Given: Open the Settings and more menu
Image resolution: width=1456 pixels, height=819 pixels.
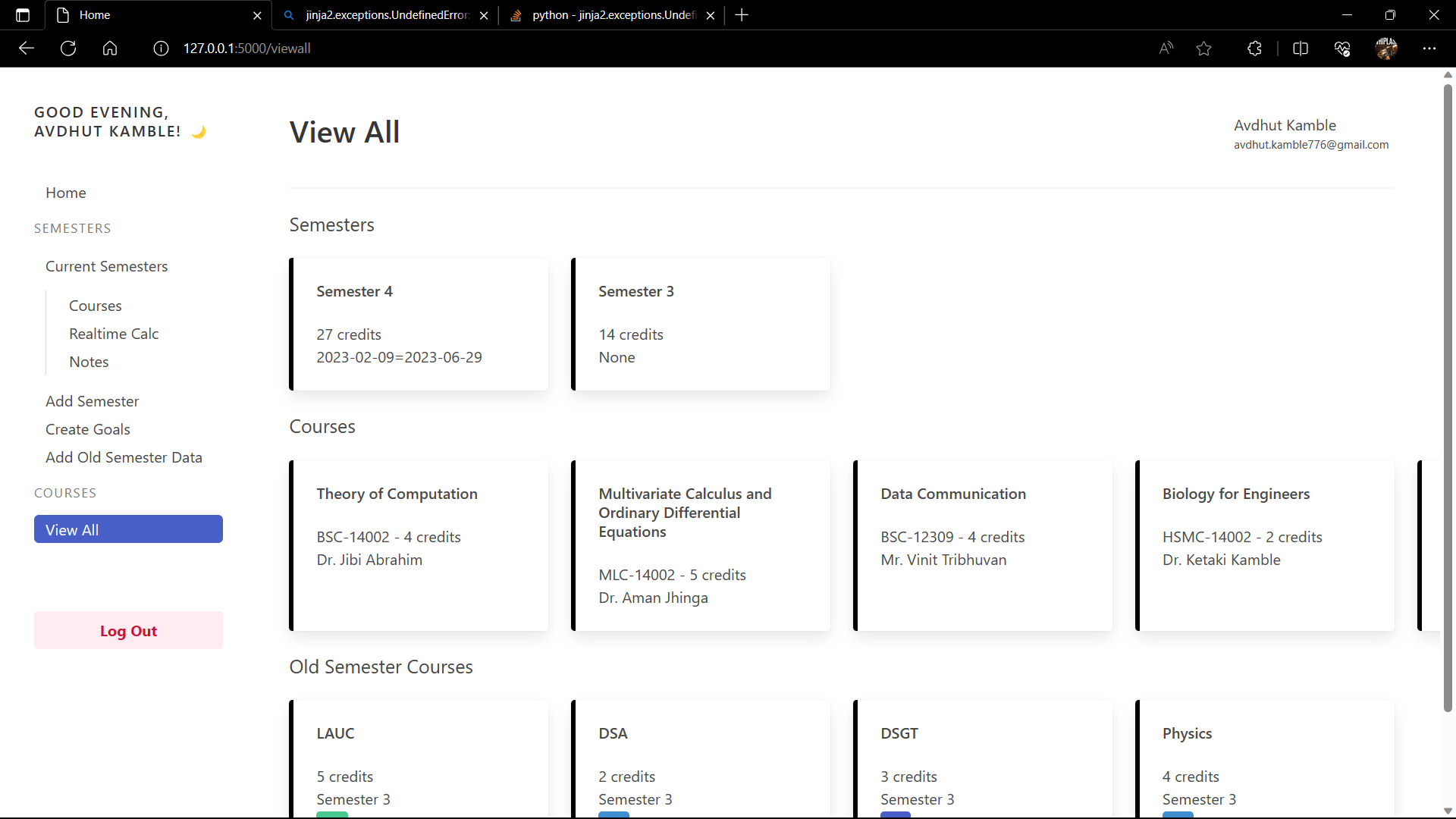Looking at the screenshot, I should click(1430, 48).
